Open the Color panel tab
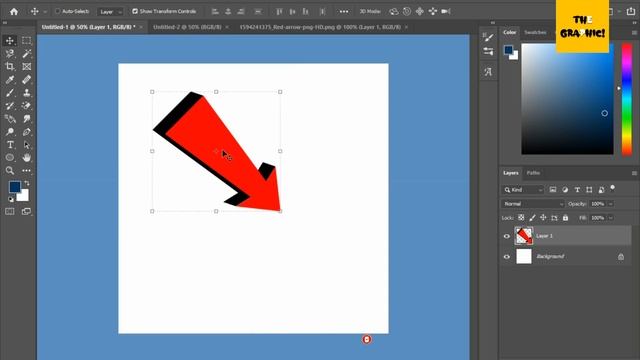Screen dimensions: 640x360 (509, 32)
